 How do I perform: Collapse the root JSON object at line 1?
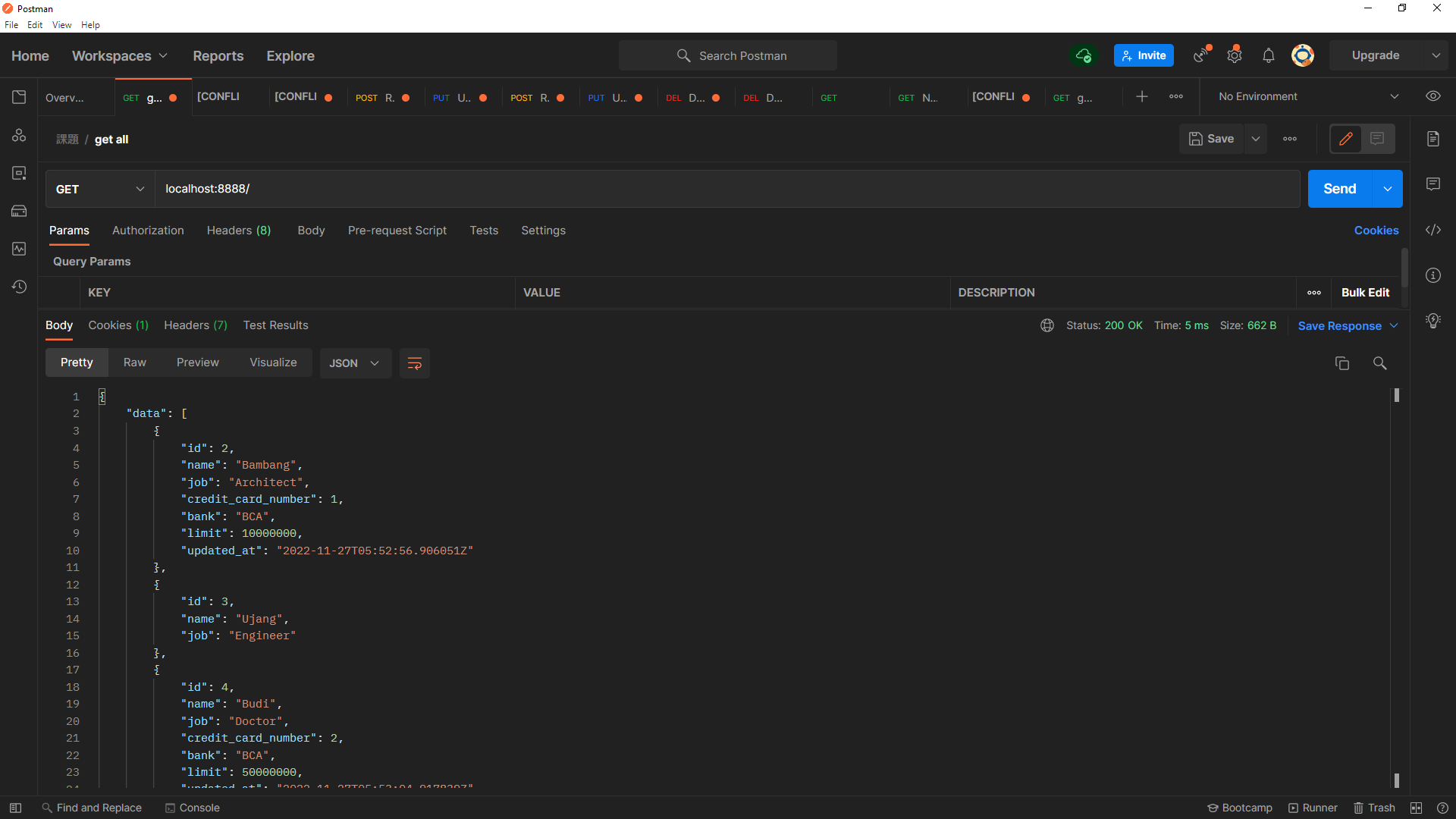click(102, 397)
